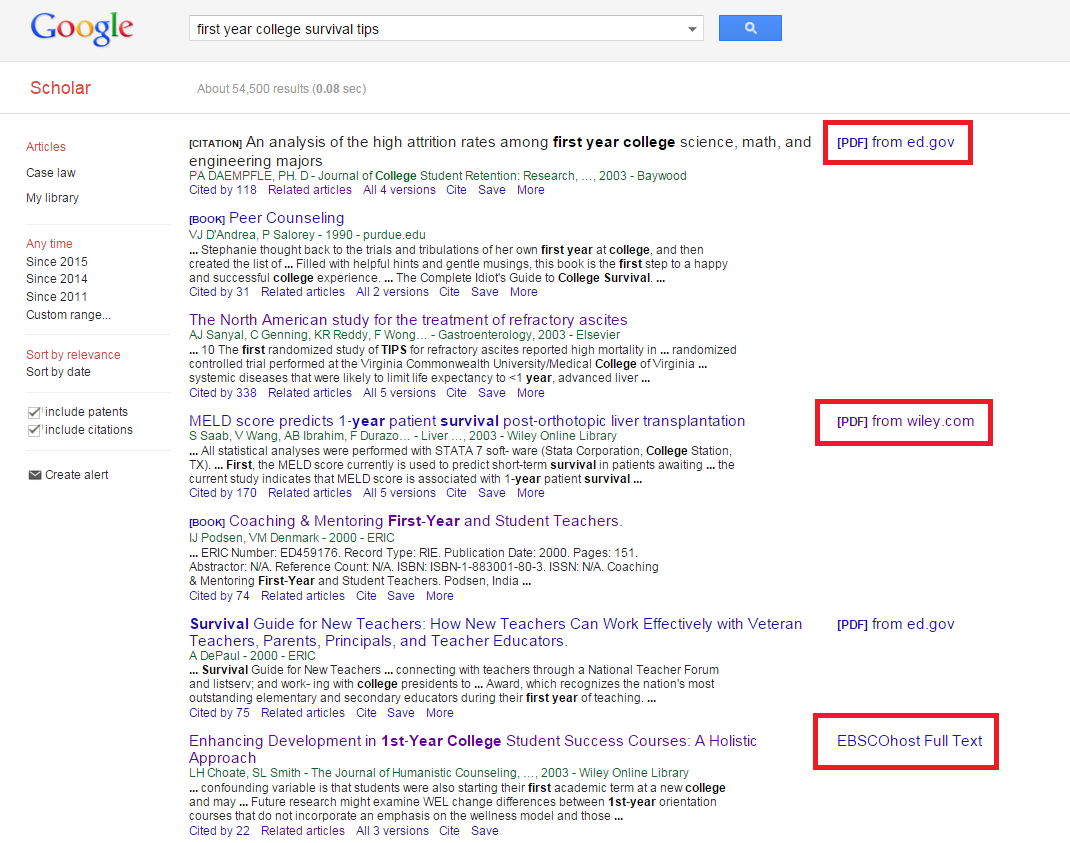Click Cited by 338
1070x843 pixels.
click(222, 392)
